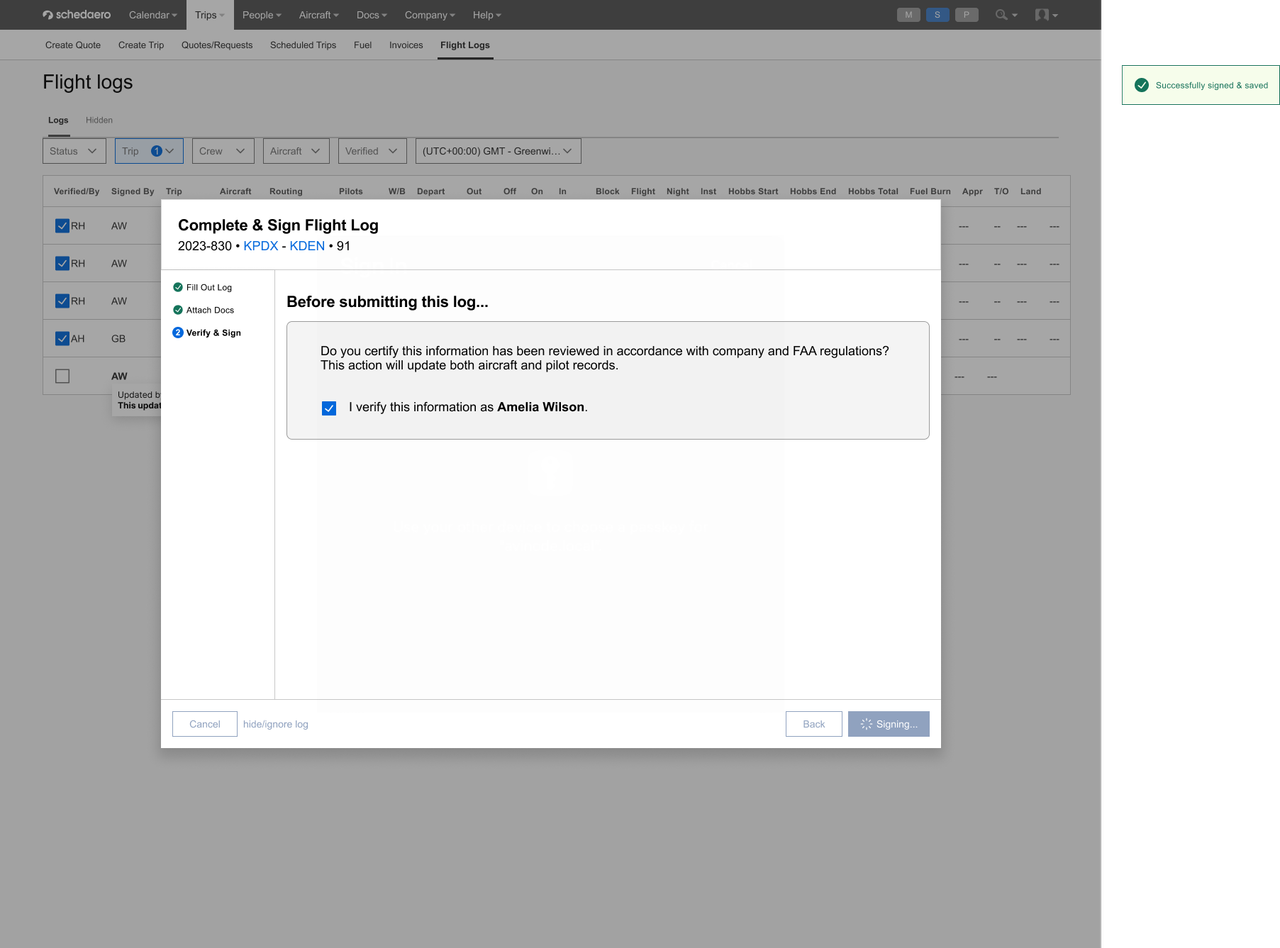Viewport: 1280px width, 948px height.
Task: Click the M button in top bar
Action: click(x=908, y=15)
